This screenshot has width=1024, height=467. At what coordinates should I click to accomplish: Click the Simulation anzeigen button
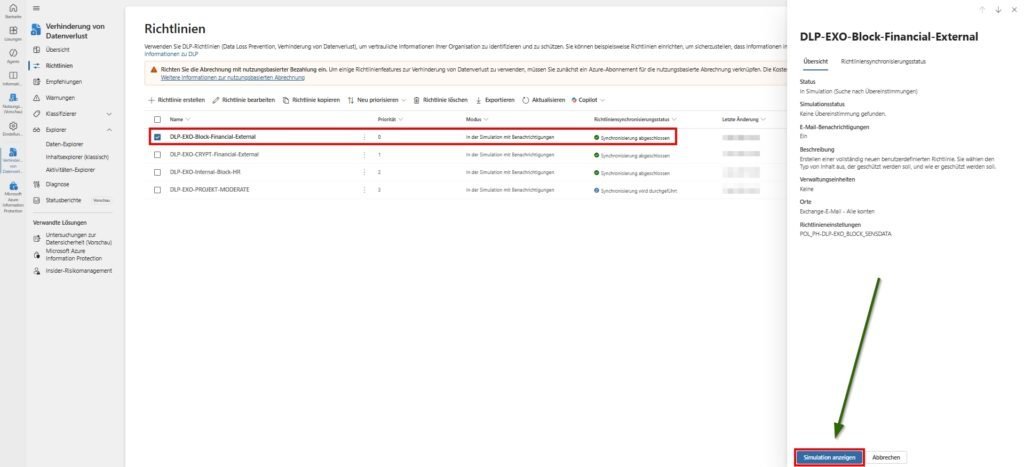point(828,457)
